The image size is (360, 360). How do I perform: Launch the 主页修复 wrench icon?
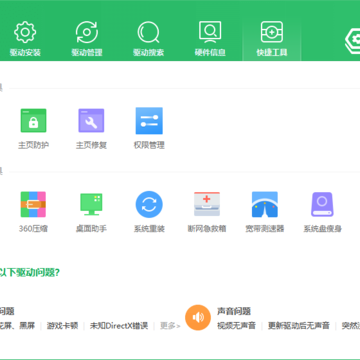pos(91,120)
